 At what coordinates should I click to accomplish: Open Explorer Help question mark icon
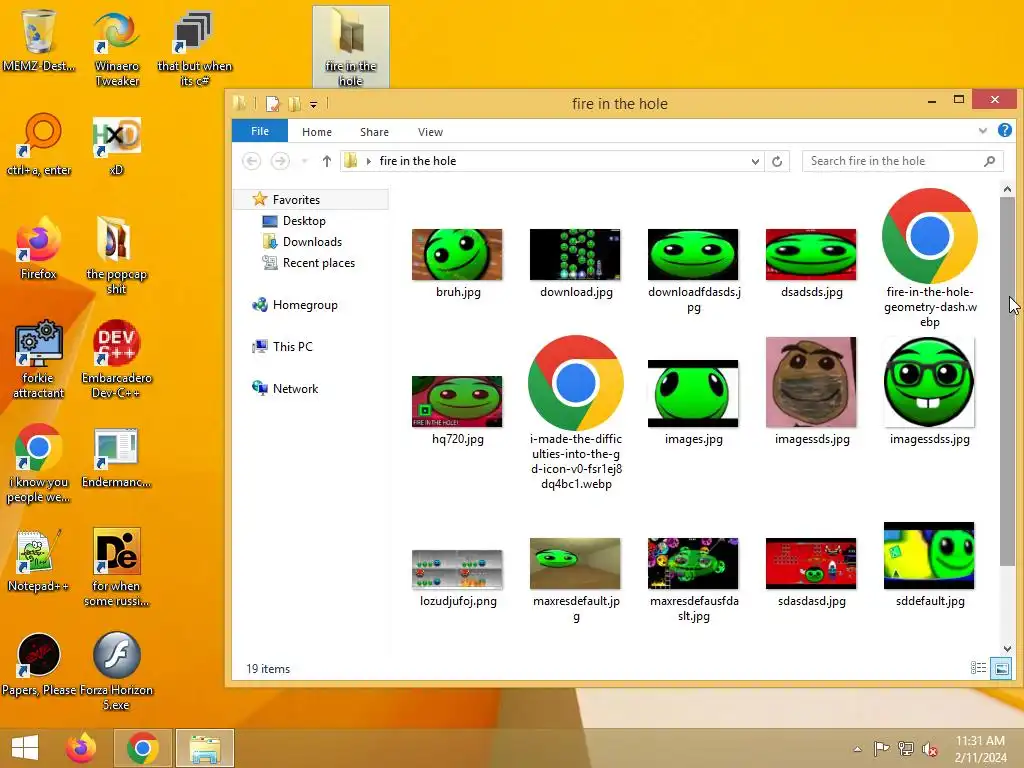[x=1004, y=131]
